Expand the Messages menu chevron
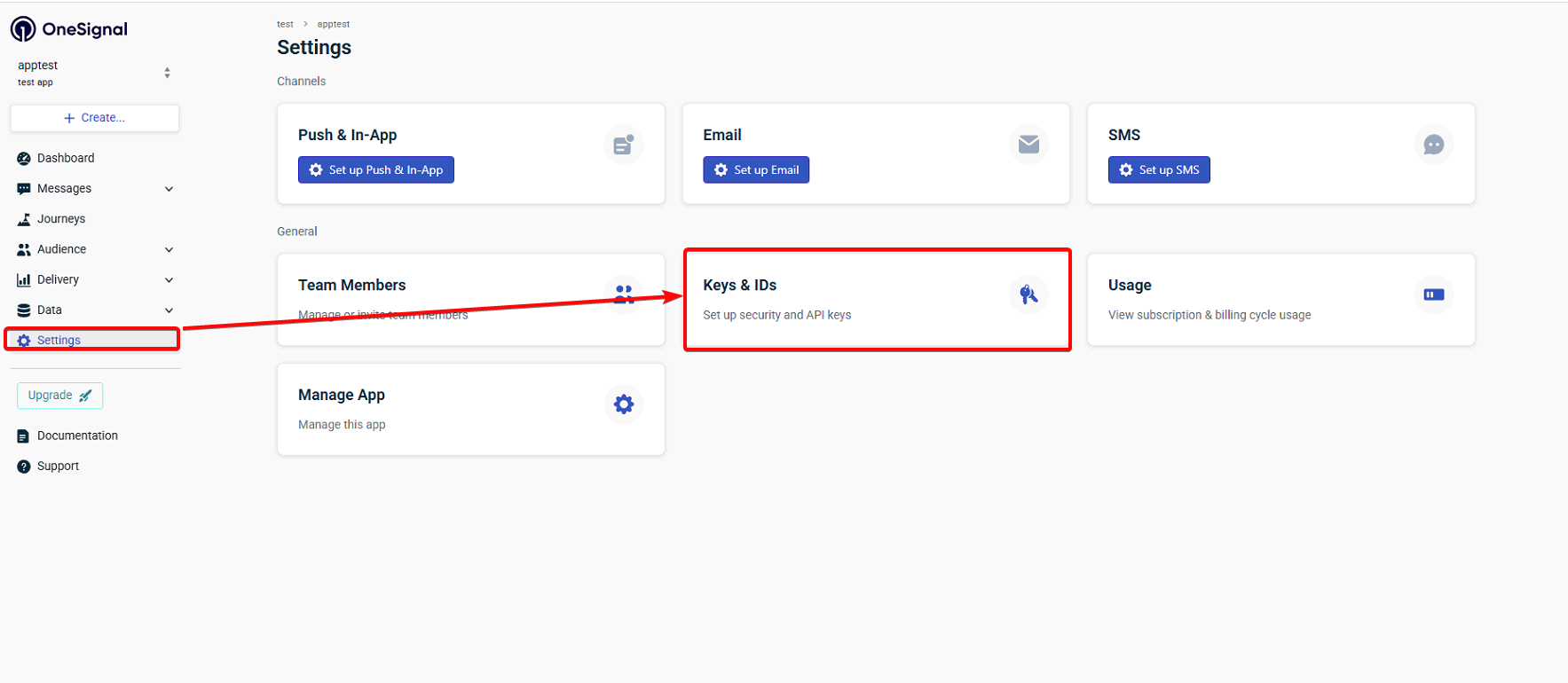This screenshot has height=683, width=1568. tap(169, 189)
